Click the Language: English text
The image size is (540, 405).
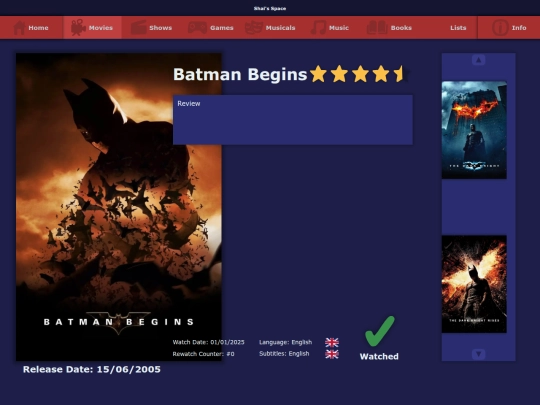point(285,342)
